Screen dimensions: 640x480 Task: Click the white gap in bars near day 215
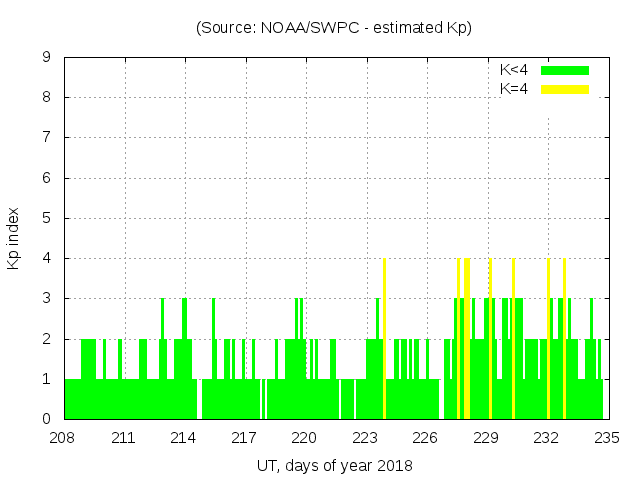coord(199,398)
